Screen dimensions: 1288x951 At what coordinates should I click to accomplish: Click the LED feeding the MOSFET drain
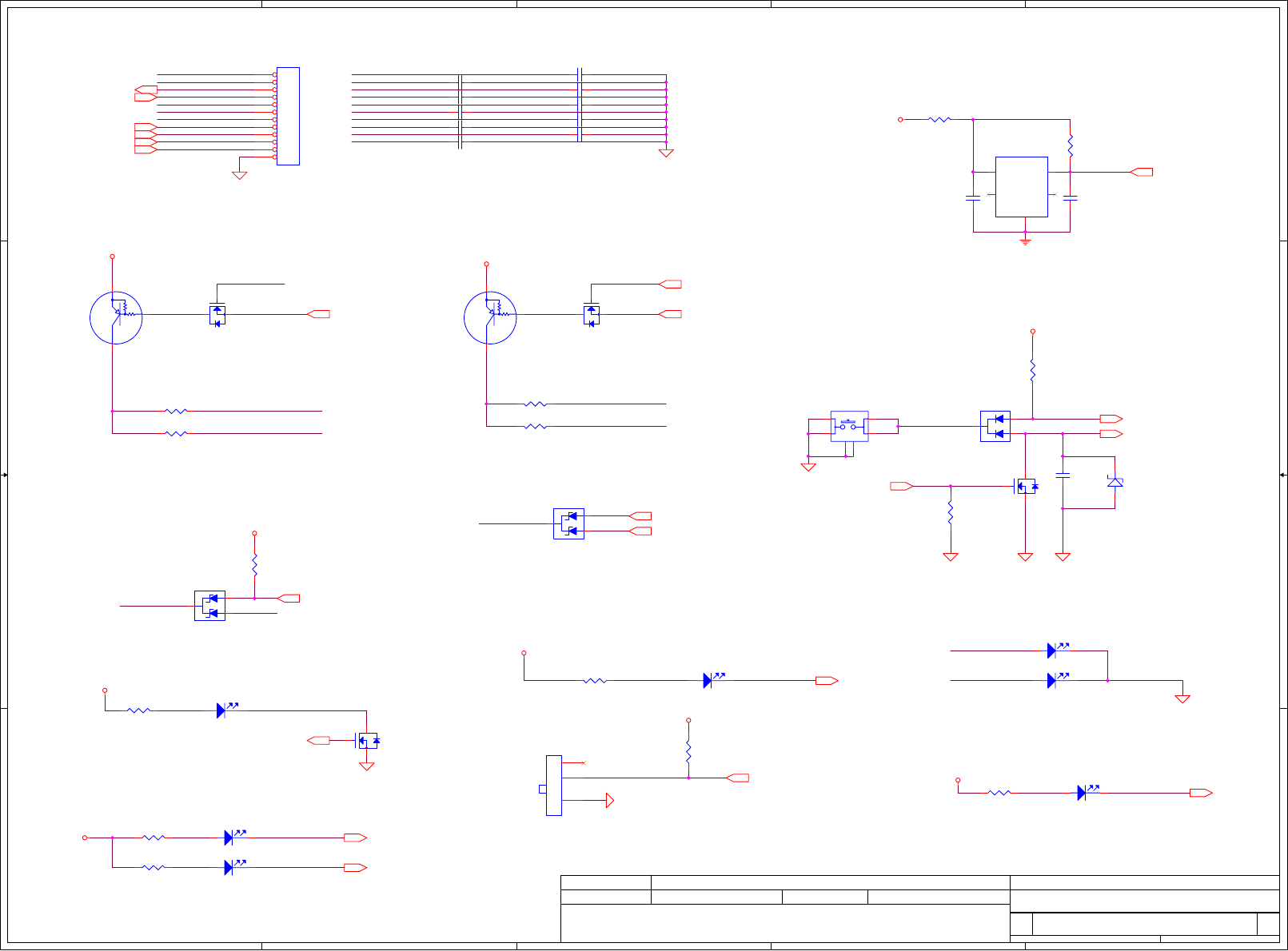click(x=227, y=710)
